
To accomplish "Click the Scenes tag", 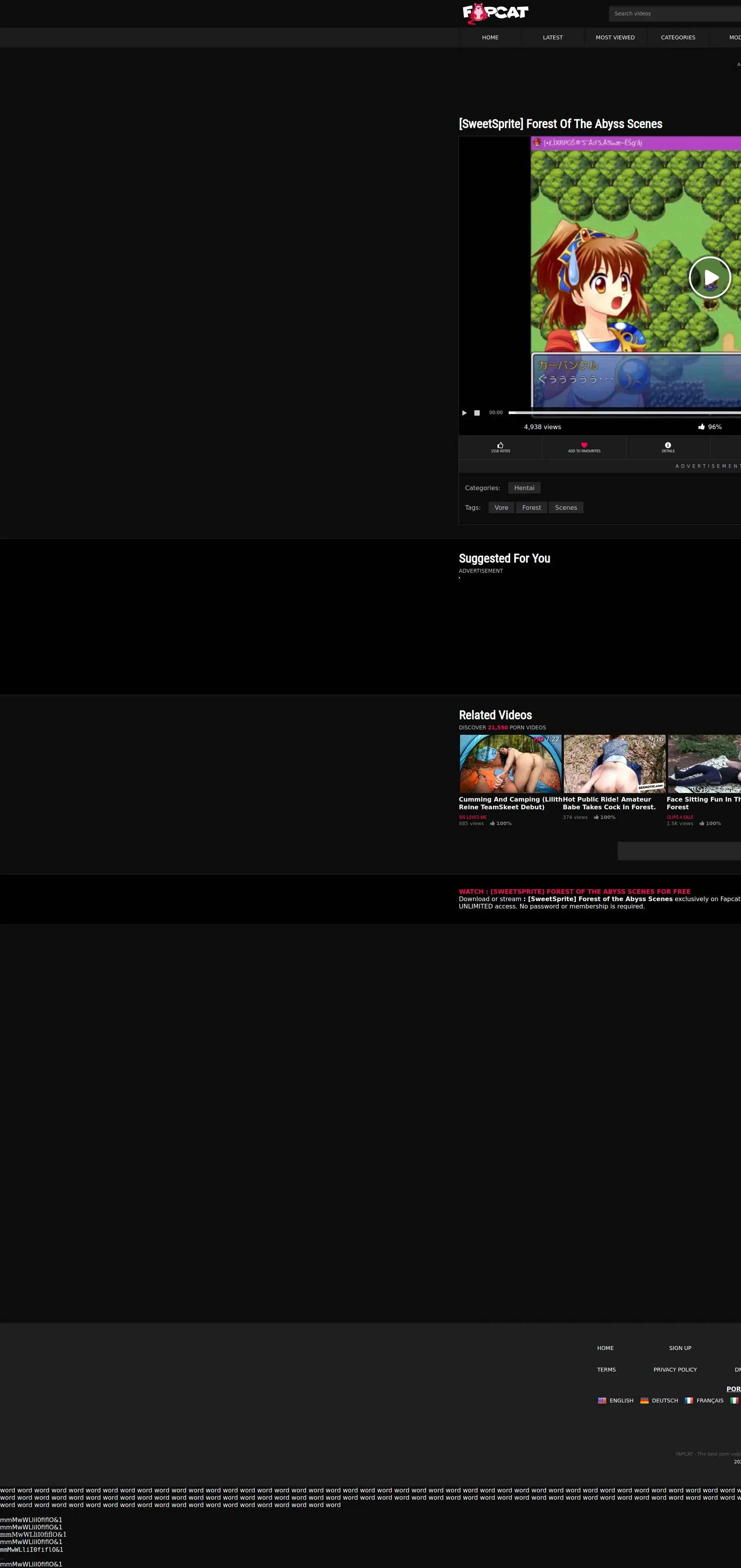I will coord(566,507).
